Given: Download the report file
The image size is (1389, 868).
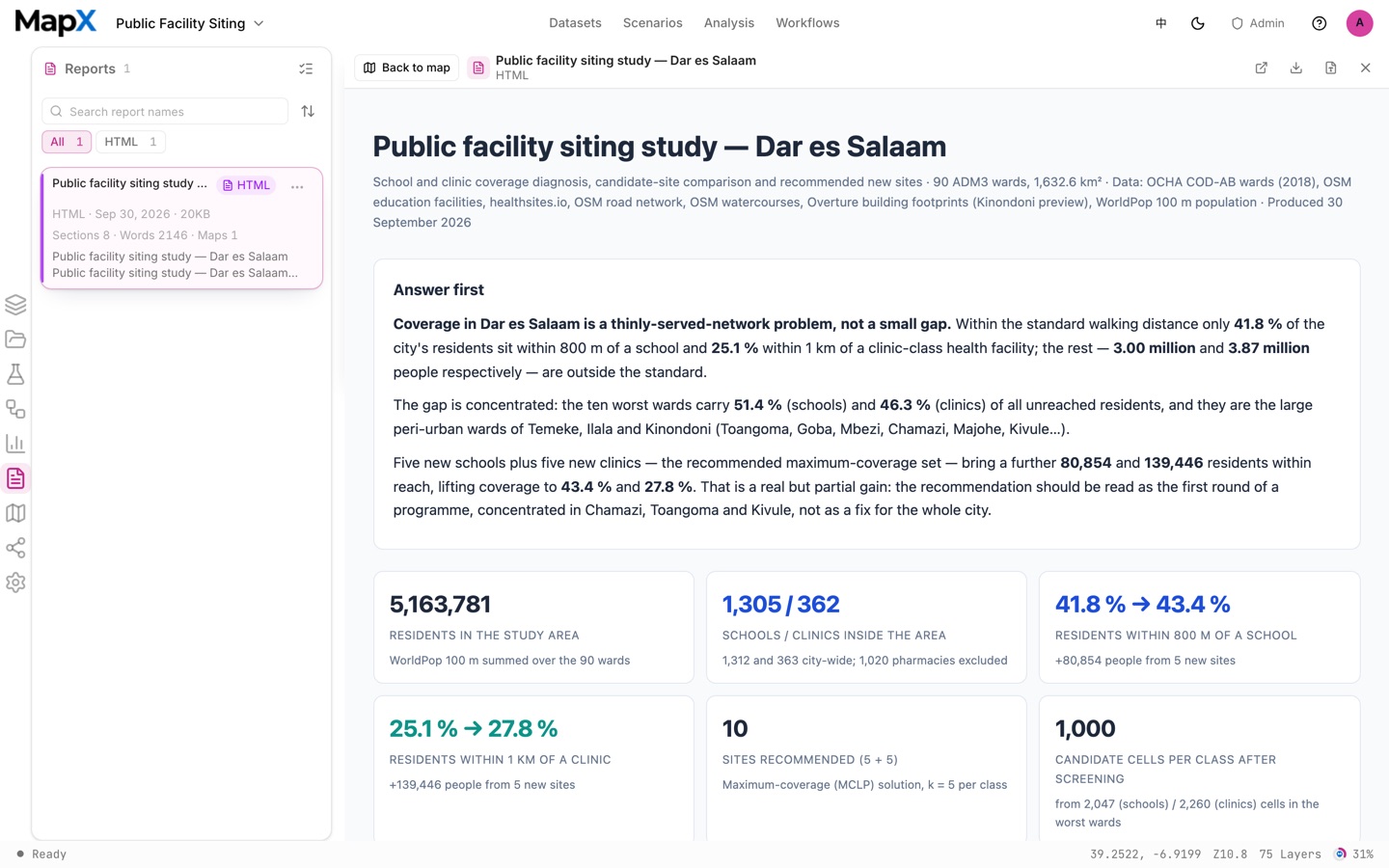Looking at the screenshot, I should tap(1296, 68).
